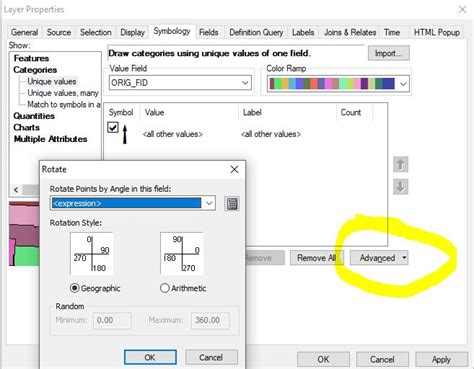Open the Color Ramp dropdown
Viewport: 474px width, 369px height.
[403, 84]
